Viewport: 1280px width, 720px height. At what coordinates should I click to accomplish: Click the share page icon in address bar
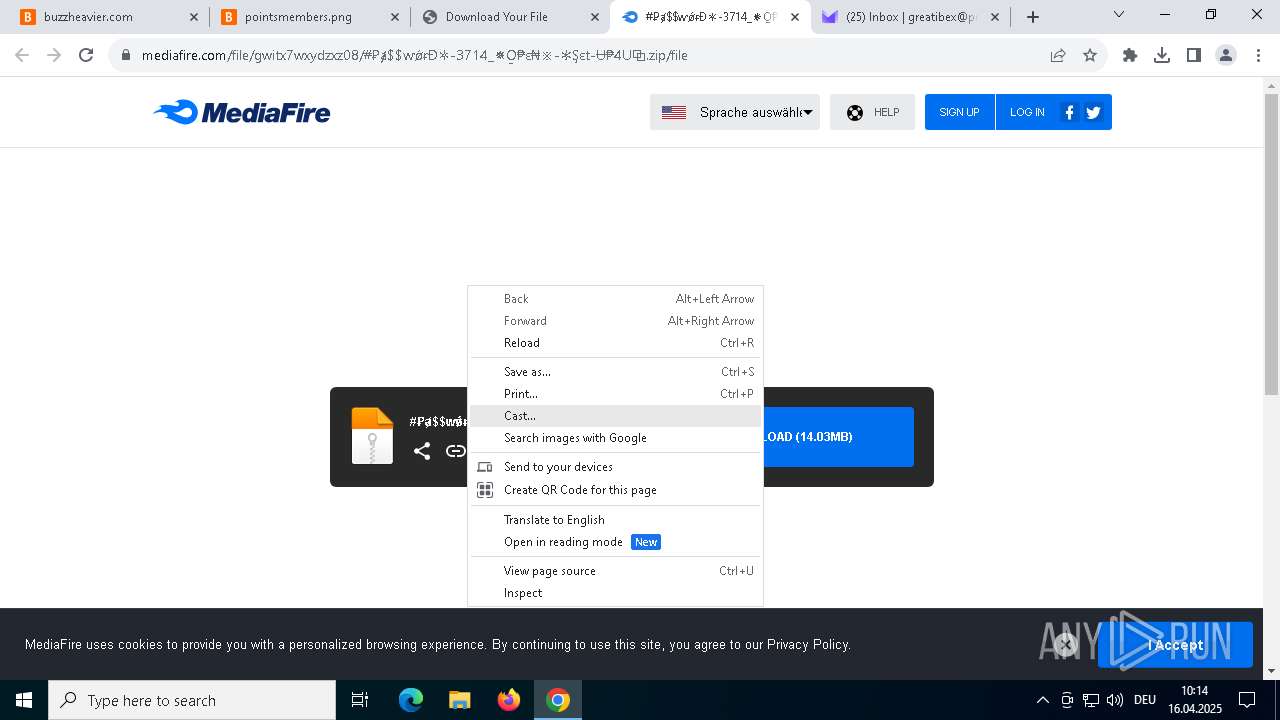coord(1058,55)
